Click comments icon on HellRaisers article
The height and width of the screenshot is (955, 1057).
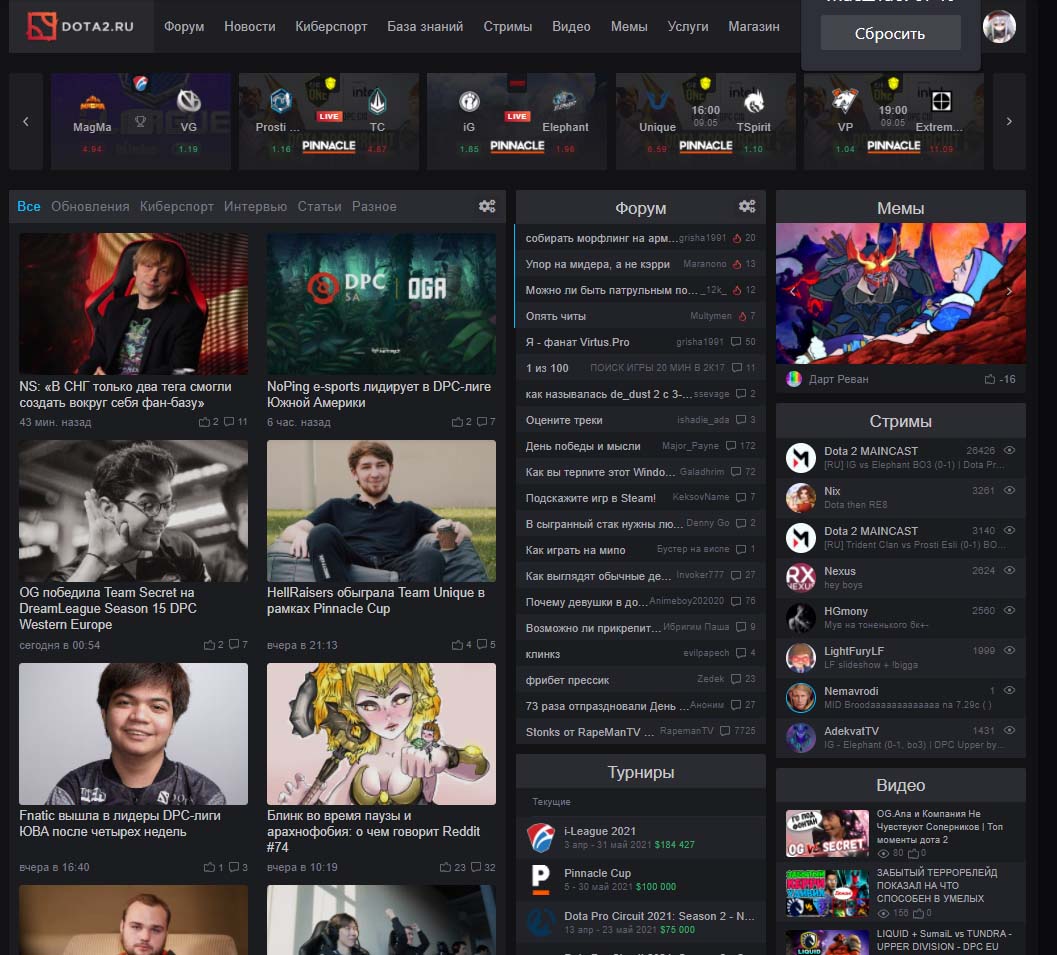[x=482, y=645]
